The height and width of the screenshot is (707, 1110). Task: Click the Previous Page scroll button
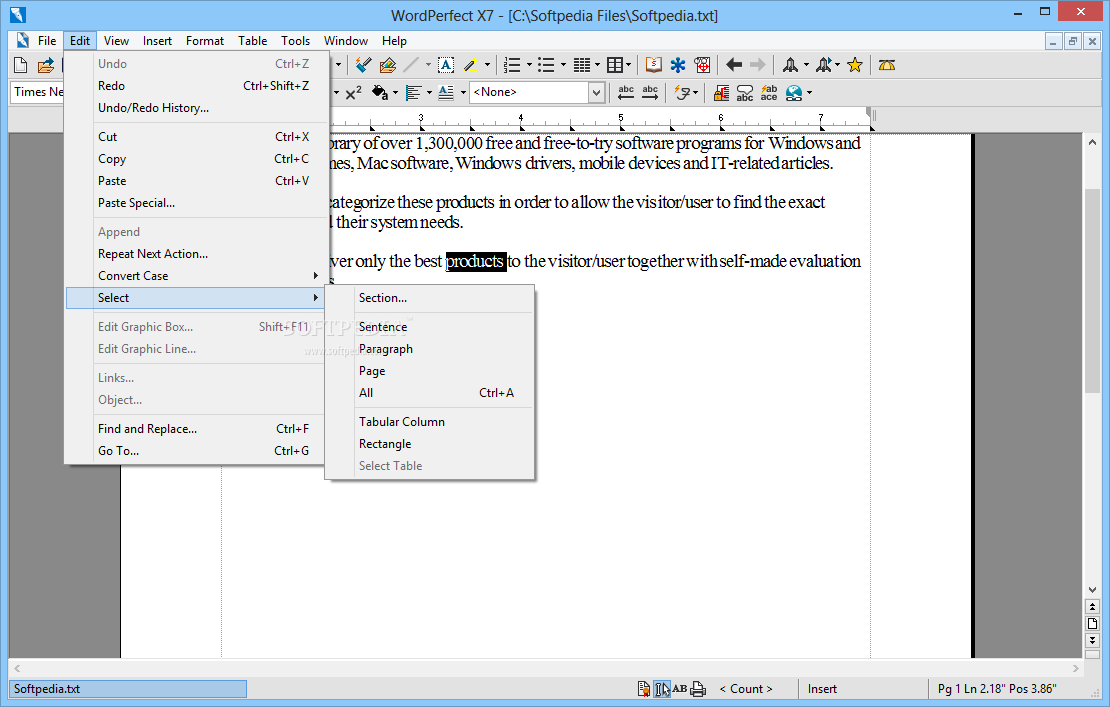pyautogui.click(x=1092, y=607)
